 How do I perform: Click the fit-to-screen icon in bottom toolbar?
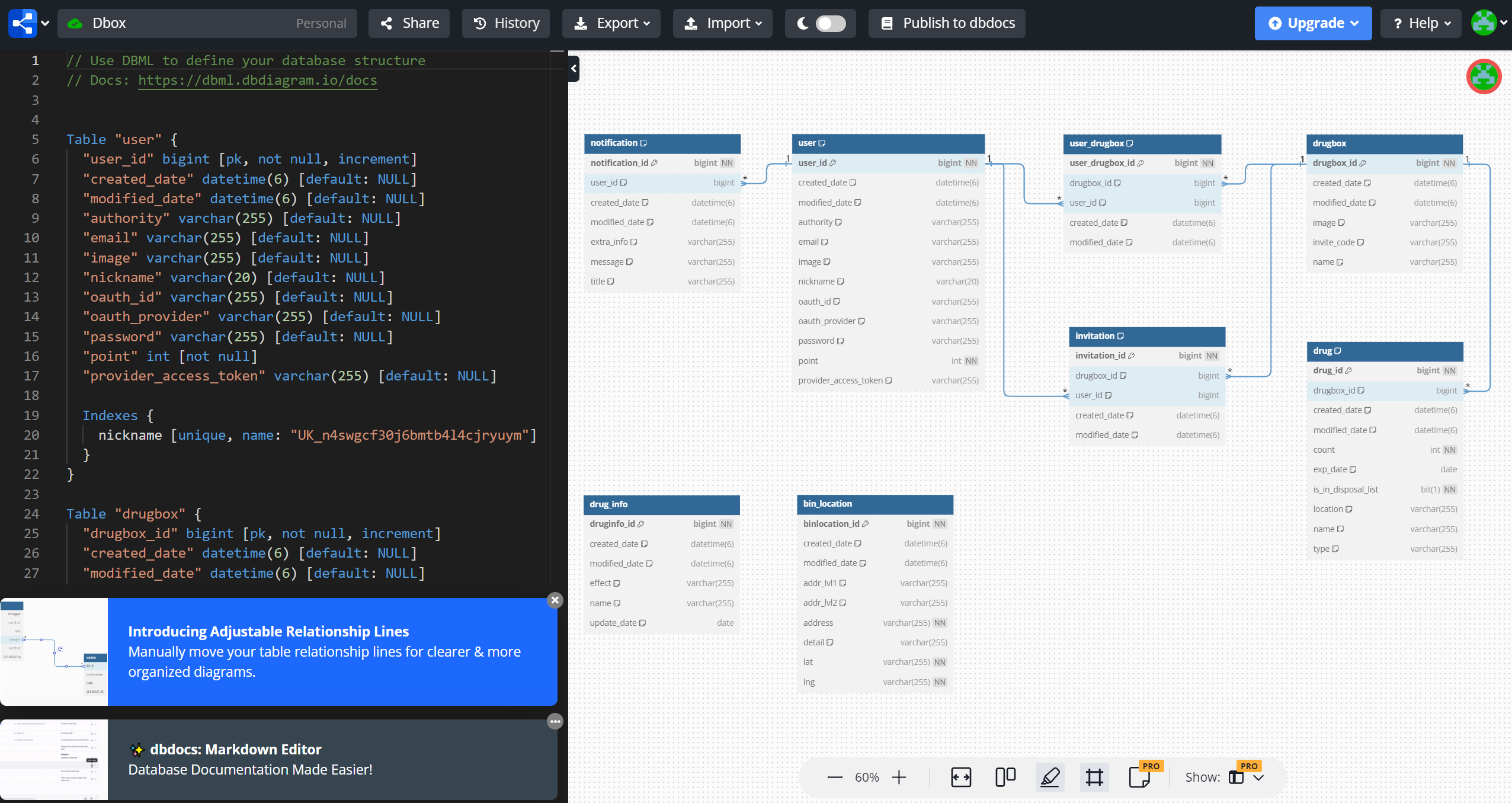(x=960, y=777)
